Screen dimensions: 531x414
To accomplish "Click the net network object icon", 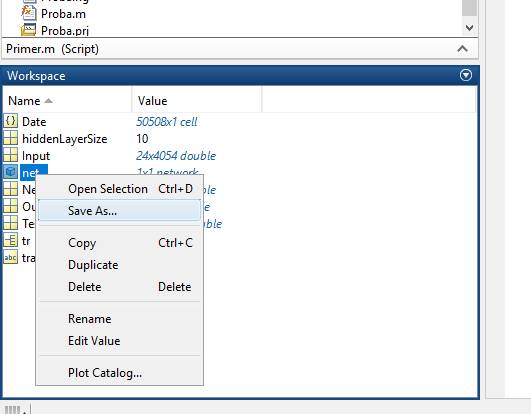I will 10,172.
